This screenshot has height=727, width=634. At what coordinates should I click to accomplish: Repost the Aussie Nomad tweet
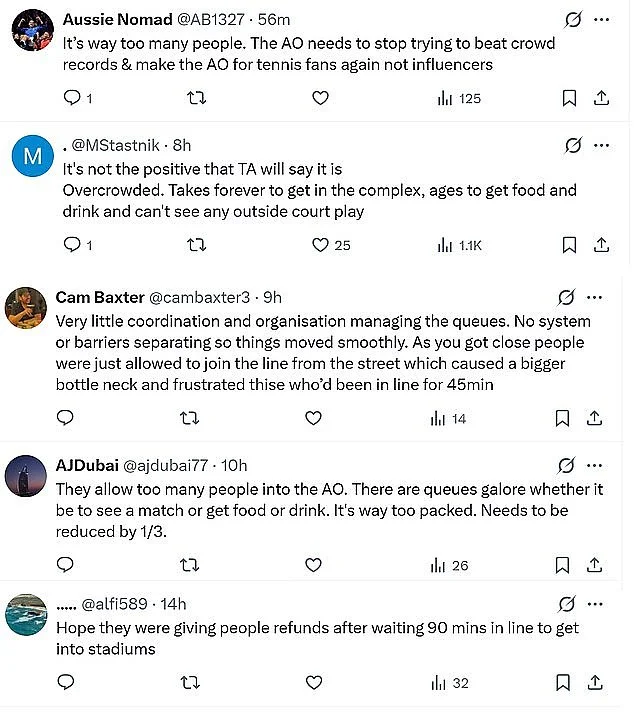(196, 98)
